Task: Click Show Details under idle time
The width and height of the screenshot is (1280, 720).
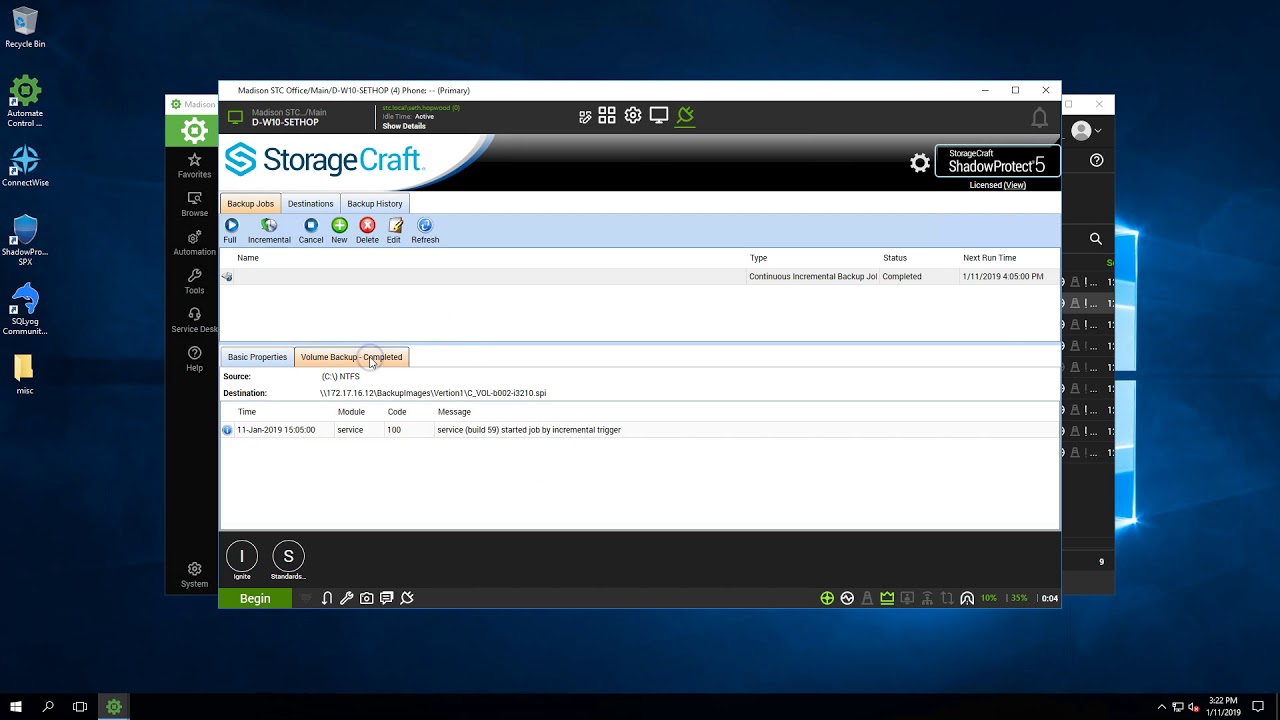Action: pos(404,126)
